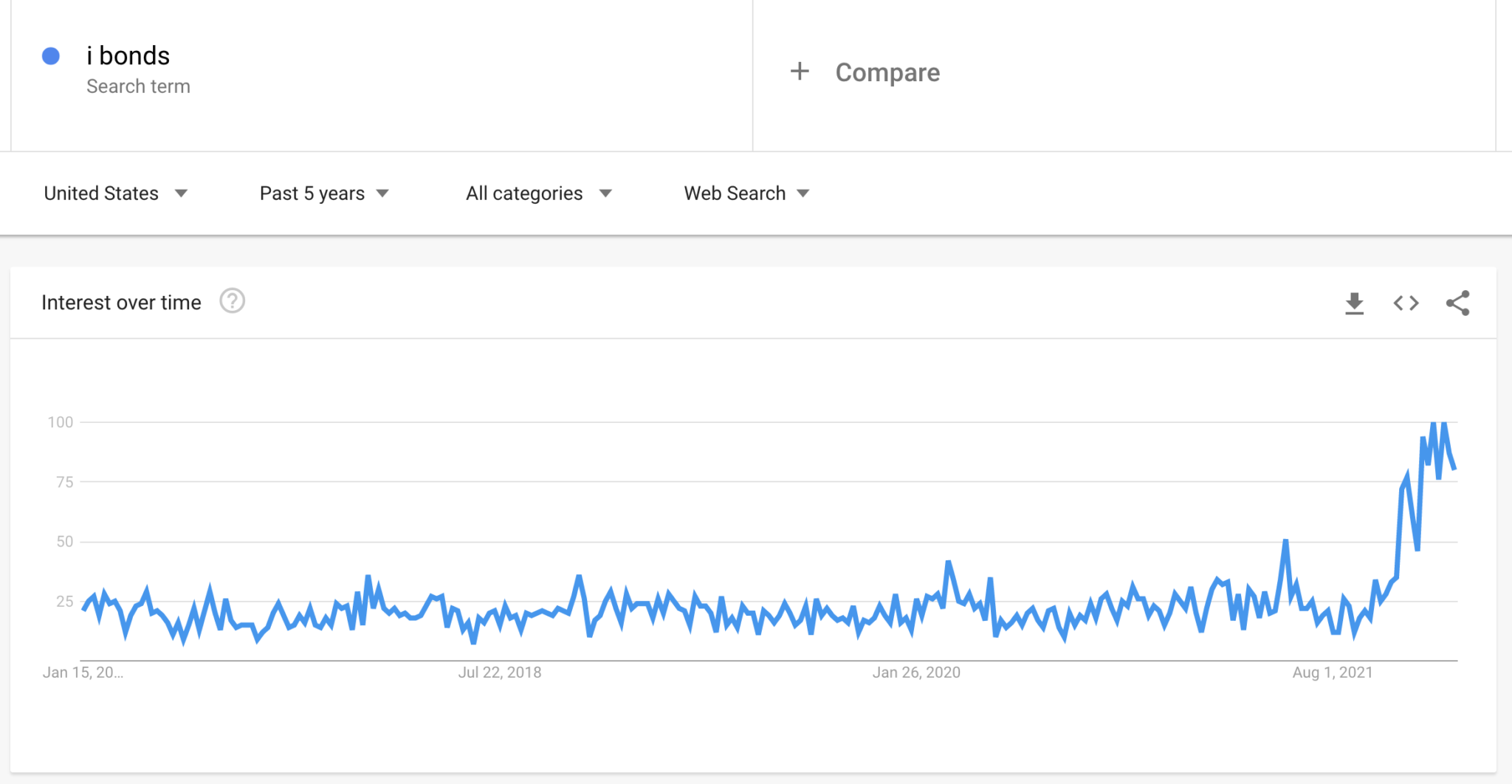This screenshot has width=1512, height=784.
Task: Open the help tooltip for Interest over time
Action: coord(232,301)
